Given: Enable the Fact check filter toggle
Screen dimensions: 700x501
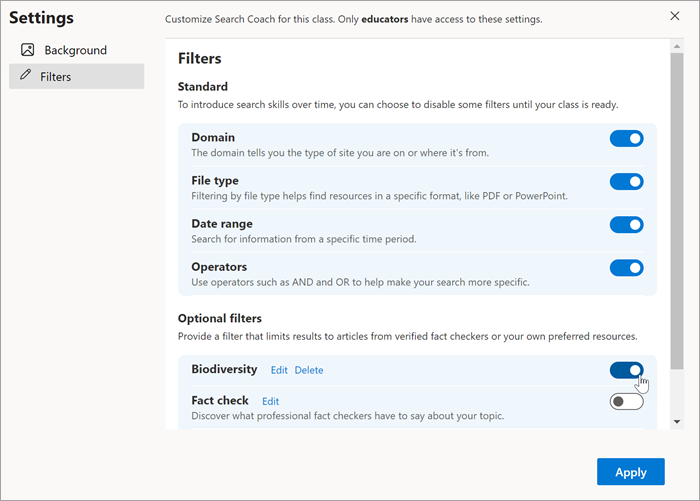Looking at the screenshot, I should click(x=626, y=401).
